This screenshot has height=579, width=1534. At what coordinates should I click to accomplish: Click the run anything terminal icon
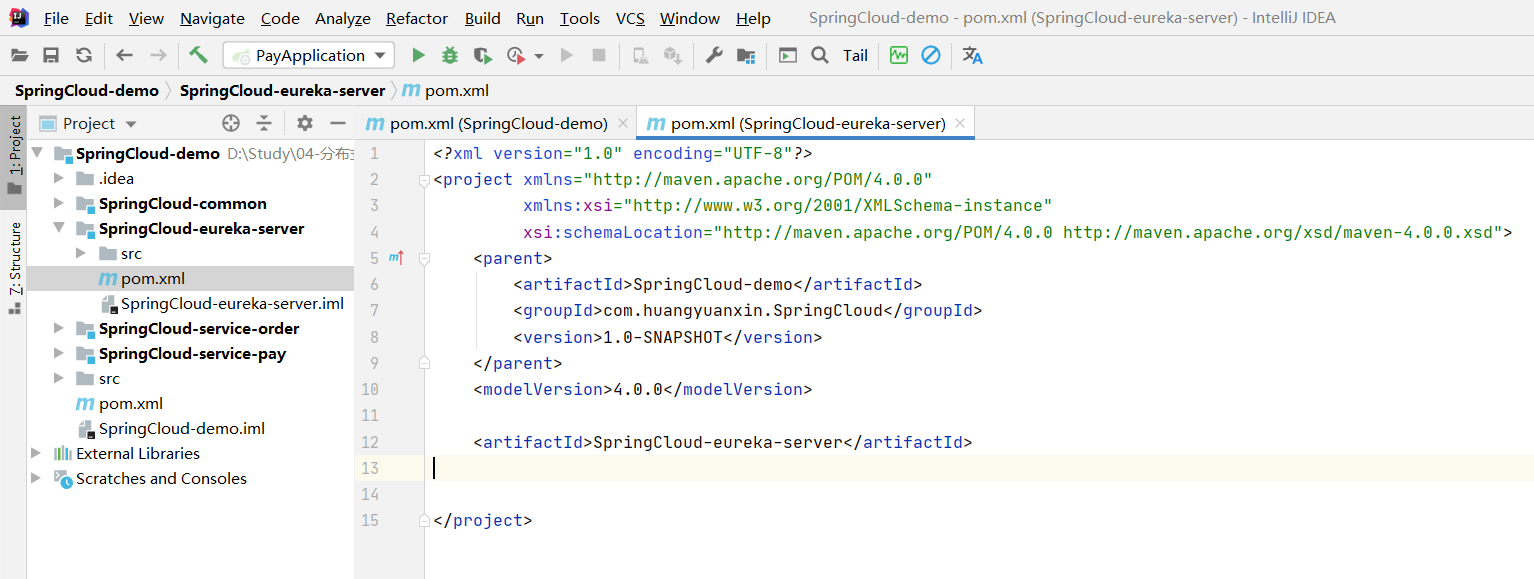pyautogui.click(x=788, y=56)
